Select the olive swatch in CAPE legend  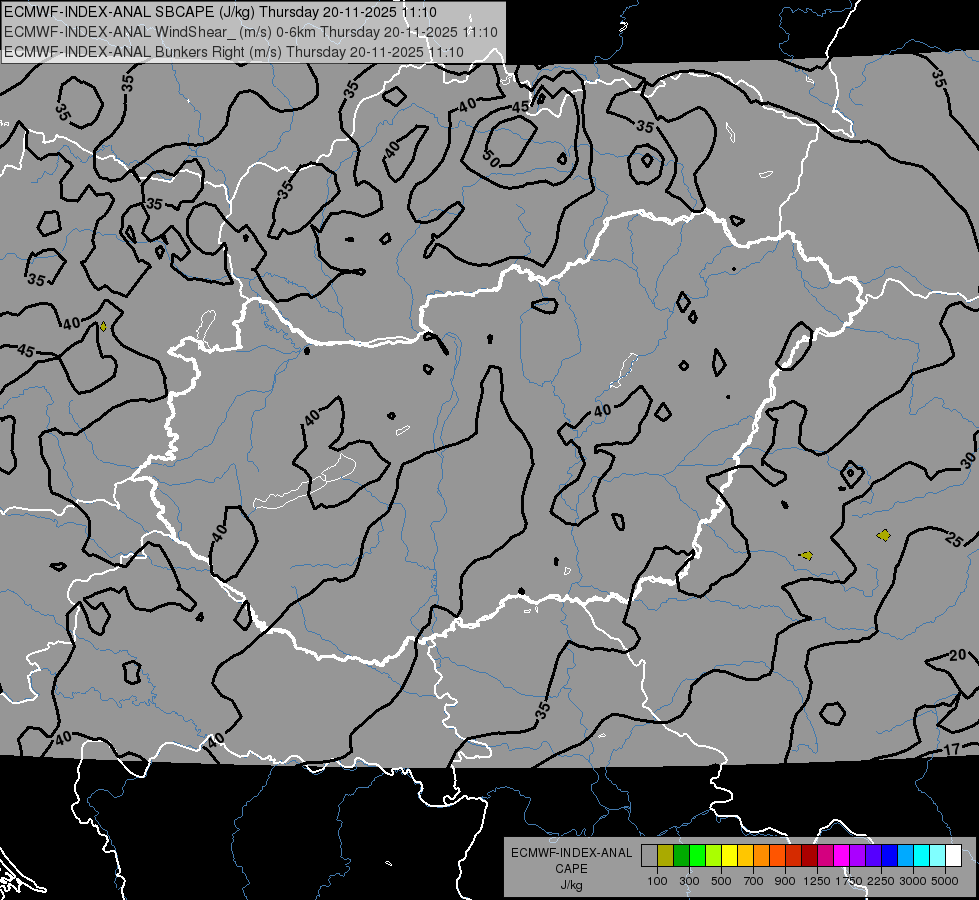click(665, 856)
